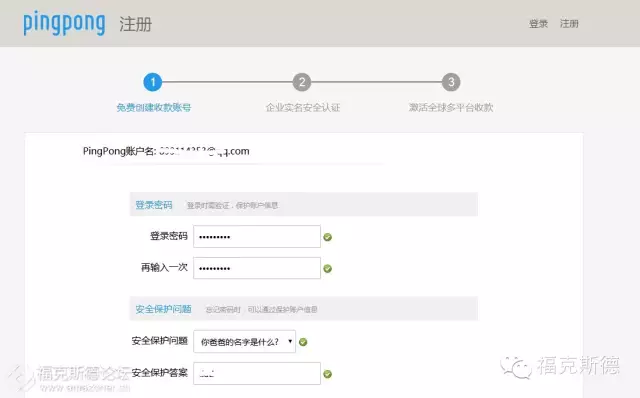Click the pingpong logo
Image resolution: width=640 pixels, height=398 pixels.
pos(64,23)
